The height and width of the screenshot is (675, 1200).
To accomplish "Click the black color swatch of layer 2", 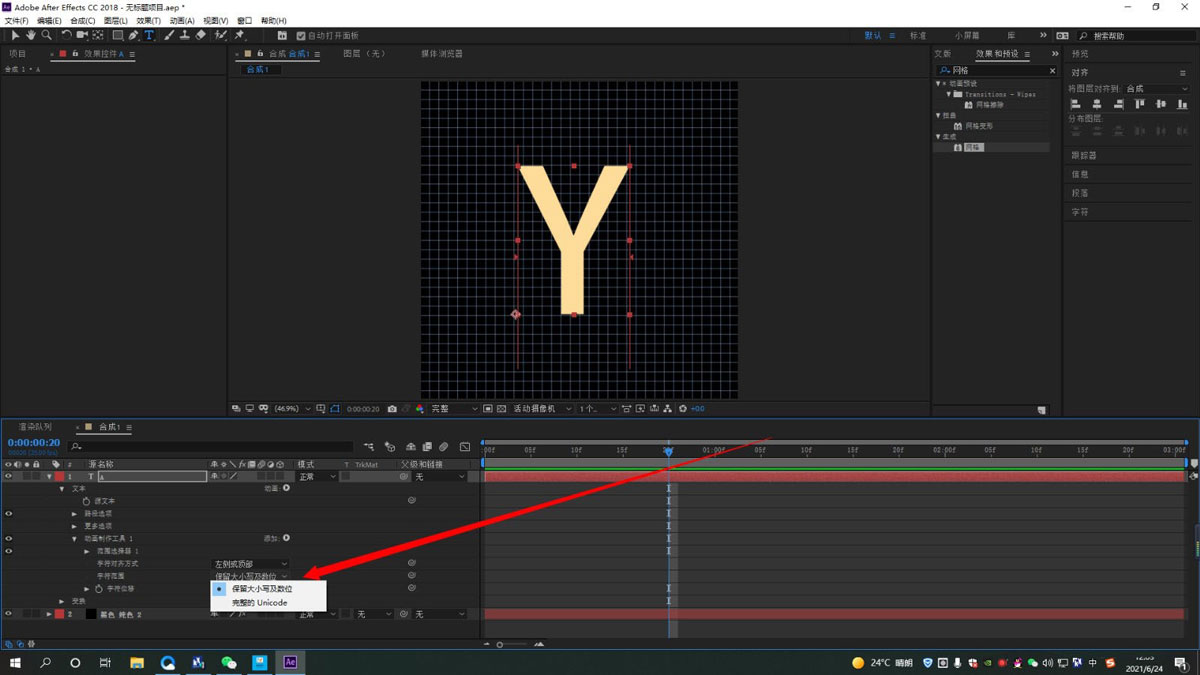I will tap(91, 614).
